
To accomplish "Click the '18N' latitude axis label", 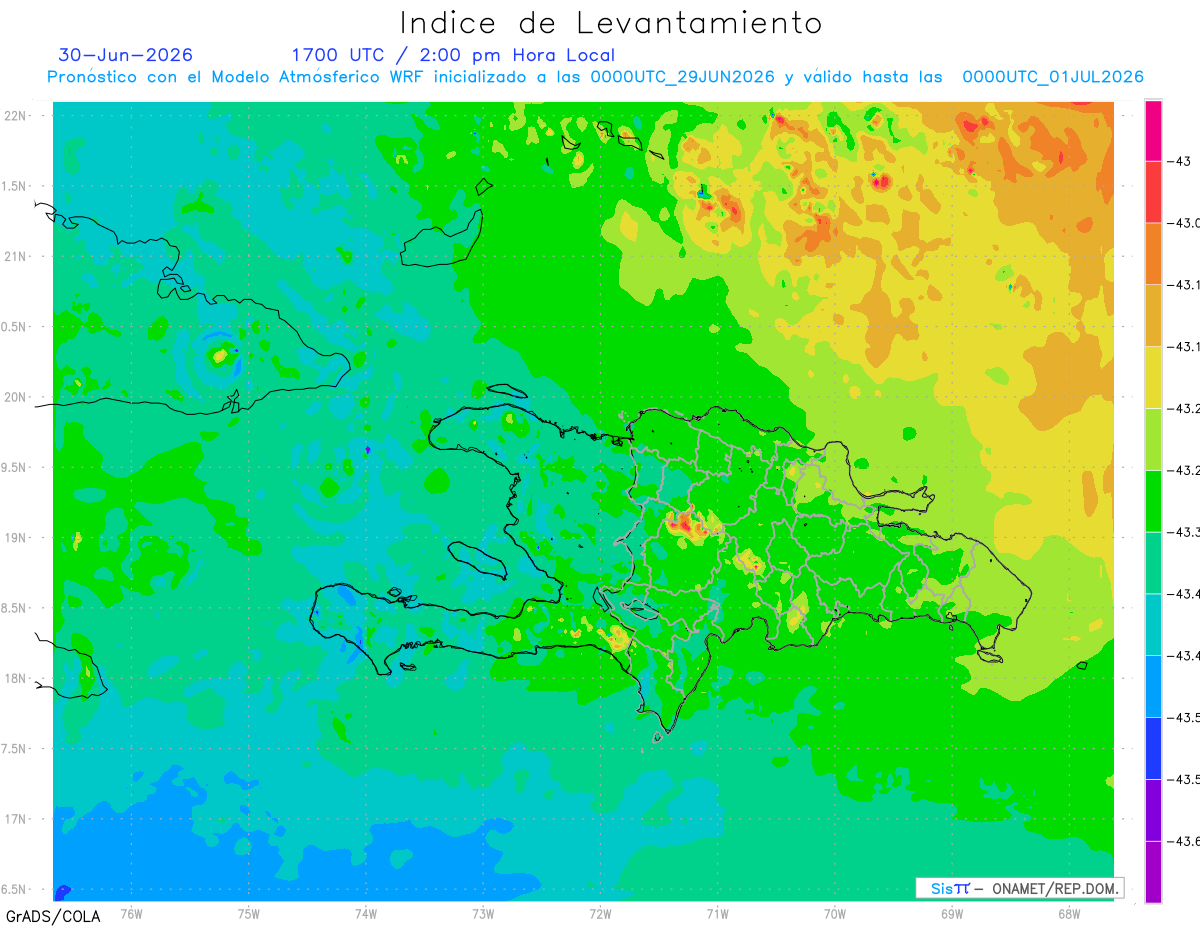I will click(17, 679).
